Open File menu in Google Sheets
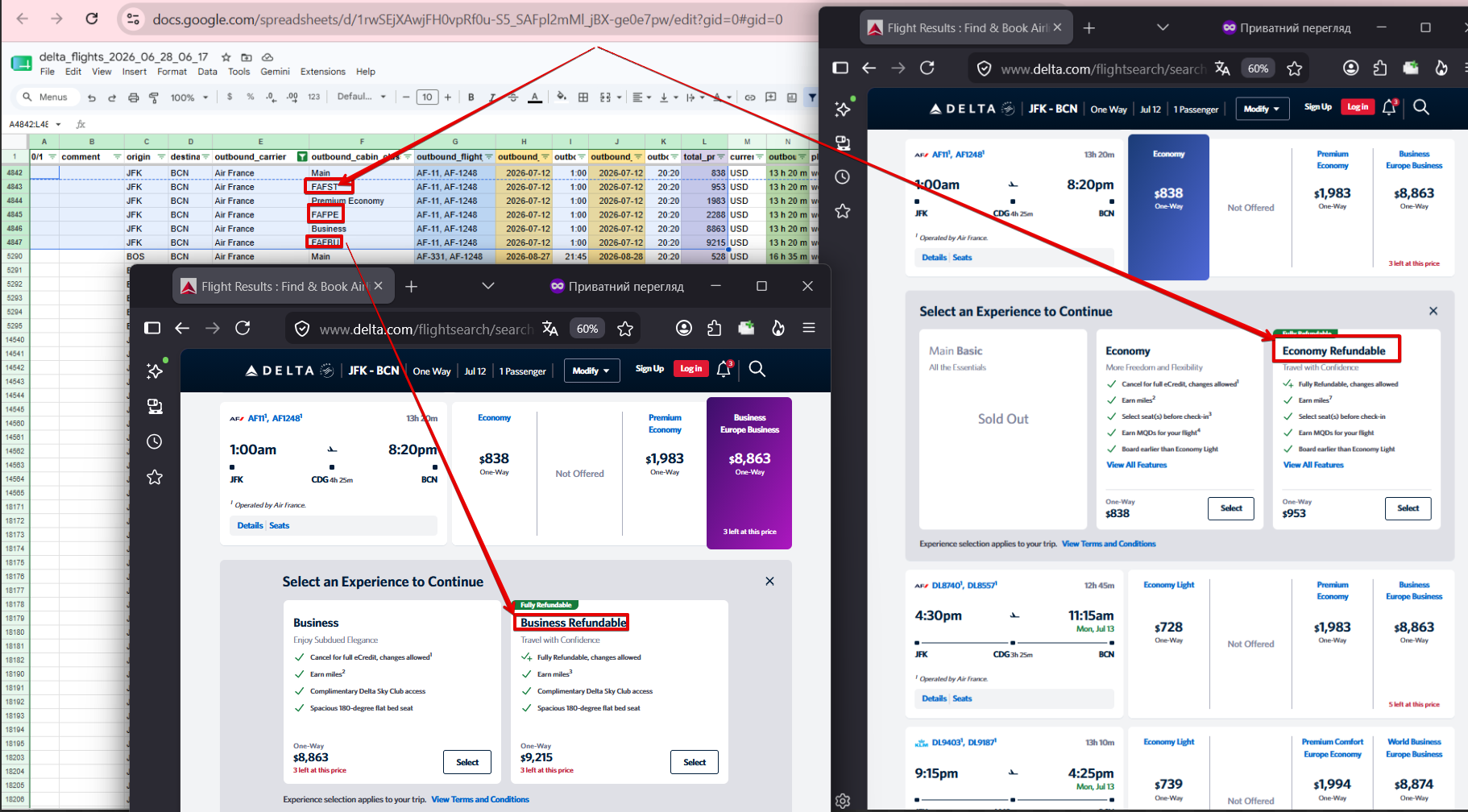1468x812 pixels. click(48, 72)
